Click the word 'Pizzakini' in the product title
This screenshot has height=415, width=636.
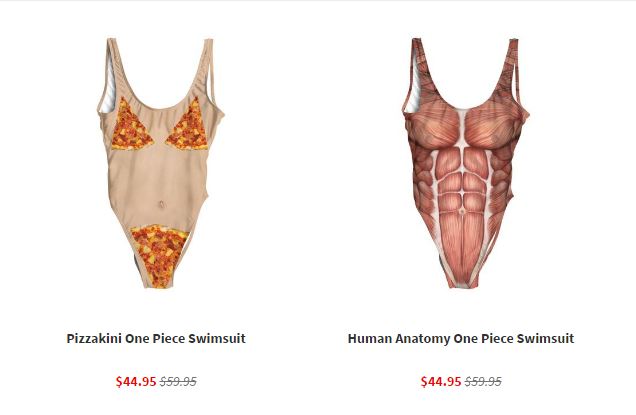[x=94, y=338]
